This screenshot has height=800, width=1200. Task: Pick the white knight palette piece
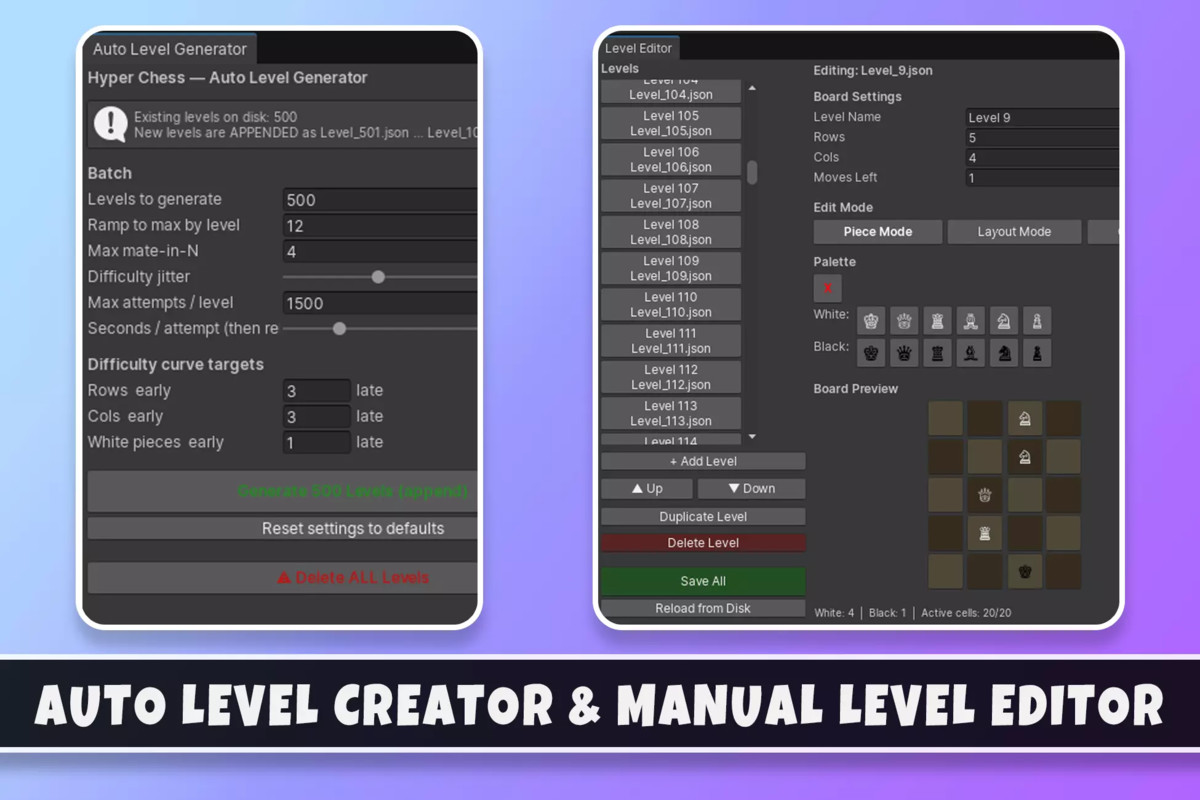pos(1004,320)
